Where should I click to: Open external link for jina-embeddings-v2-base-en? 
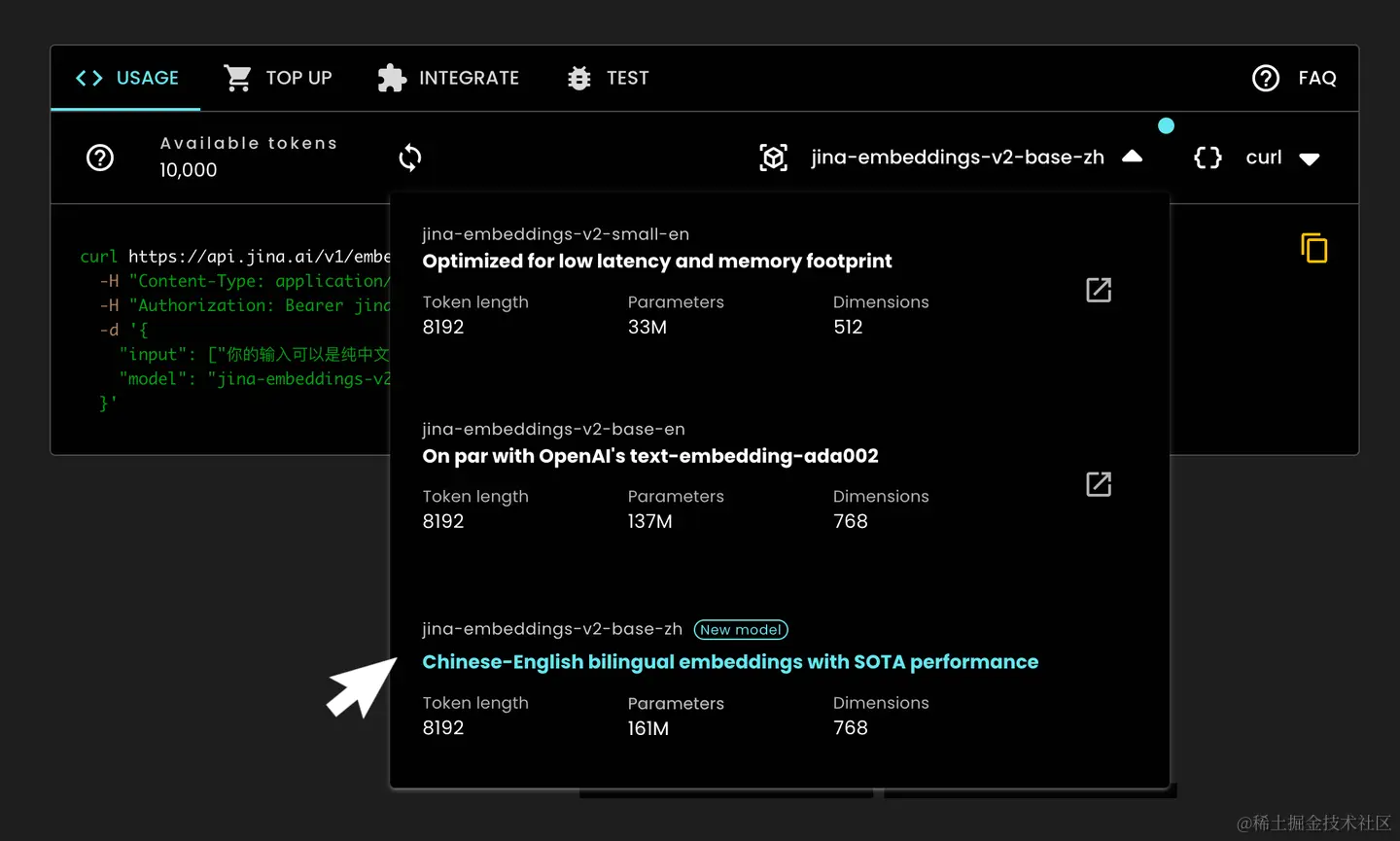point(1099,484)
